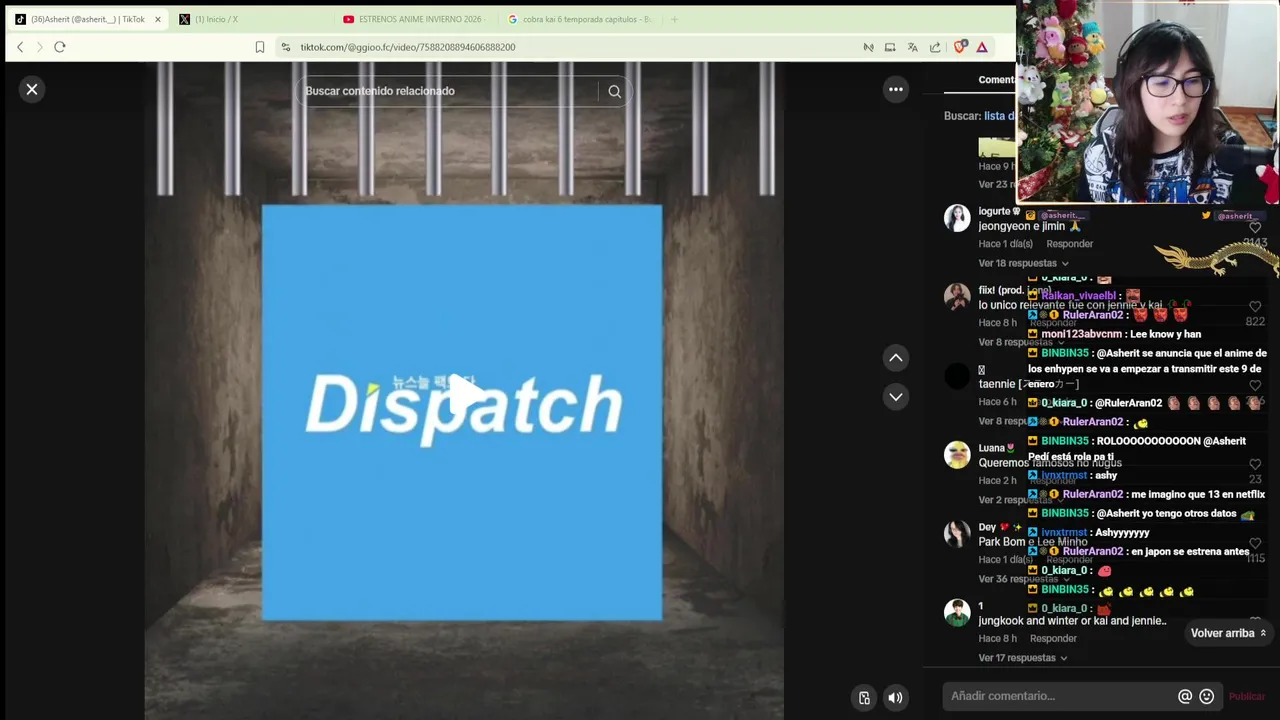
Task: Reload the page with refresh icon
Action: click(x=60, y=47)
